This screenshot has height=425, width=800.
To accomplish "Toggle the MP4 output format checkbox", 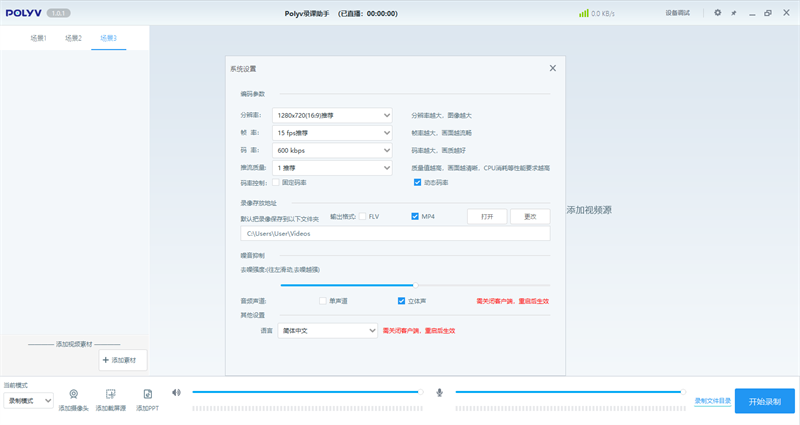I will click(x=415, y=216).
